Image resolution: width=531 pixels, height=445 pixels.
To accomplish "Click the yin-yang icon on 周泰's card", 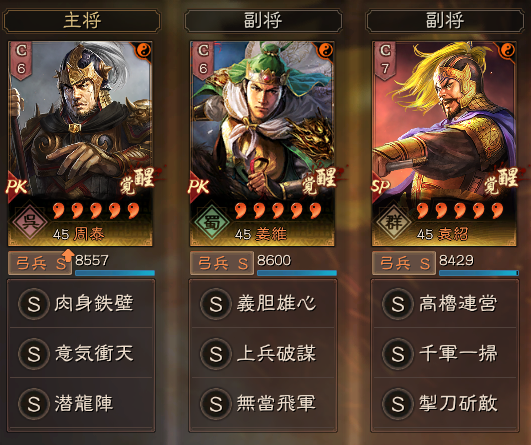I will coord(144,50).
